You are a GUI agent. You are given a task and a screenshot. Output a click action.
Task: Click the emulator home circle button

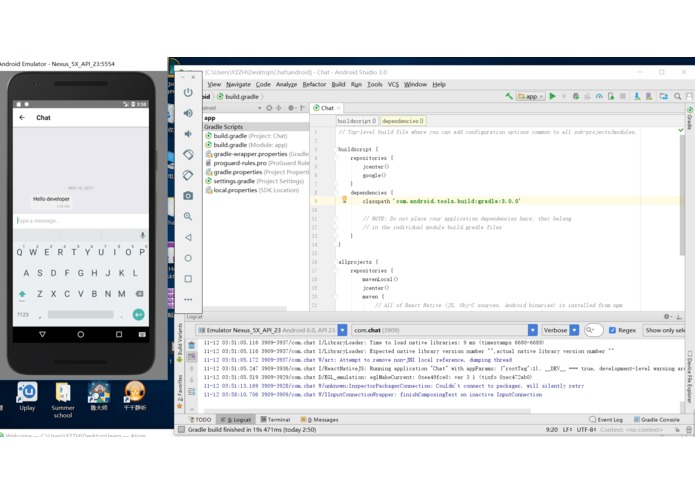tap(188, 258)
